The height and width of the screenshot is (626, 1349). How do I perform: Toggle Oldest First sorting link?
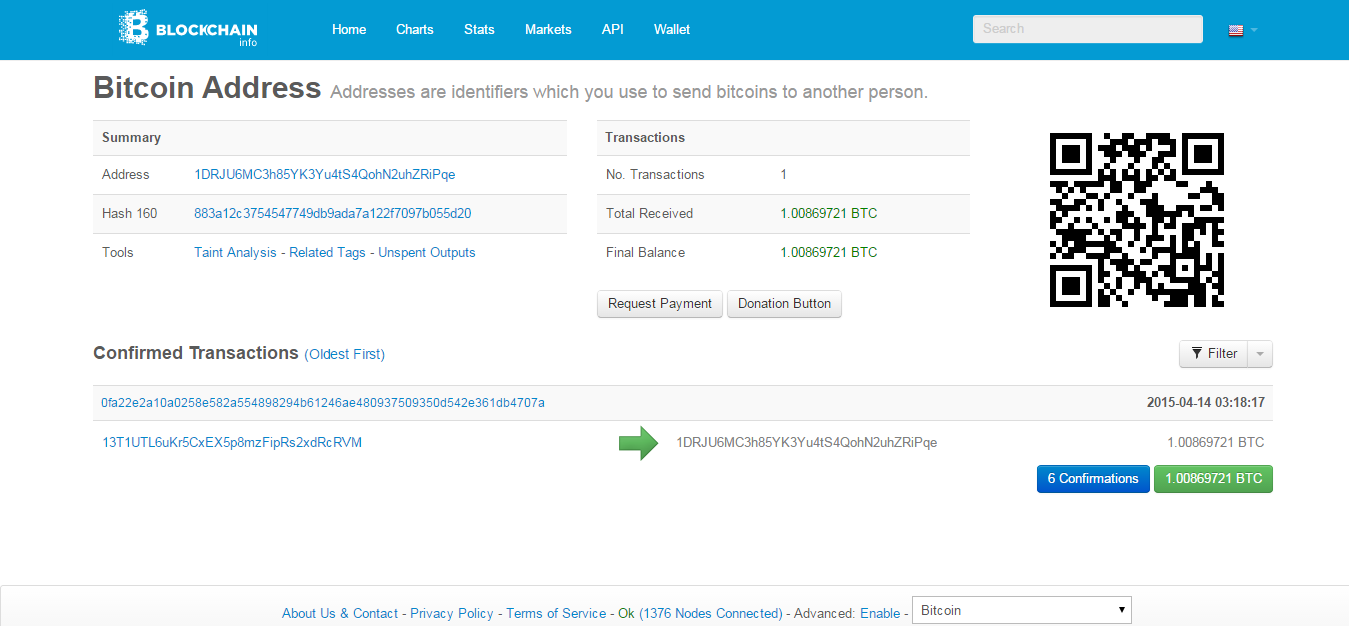pyautogui.click(x=345, y=354)
